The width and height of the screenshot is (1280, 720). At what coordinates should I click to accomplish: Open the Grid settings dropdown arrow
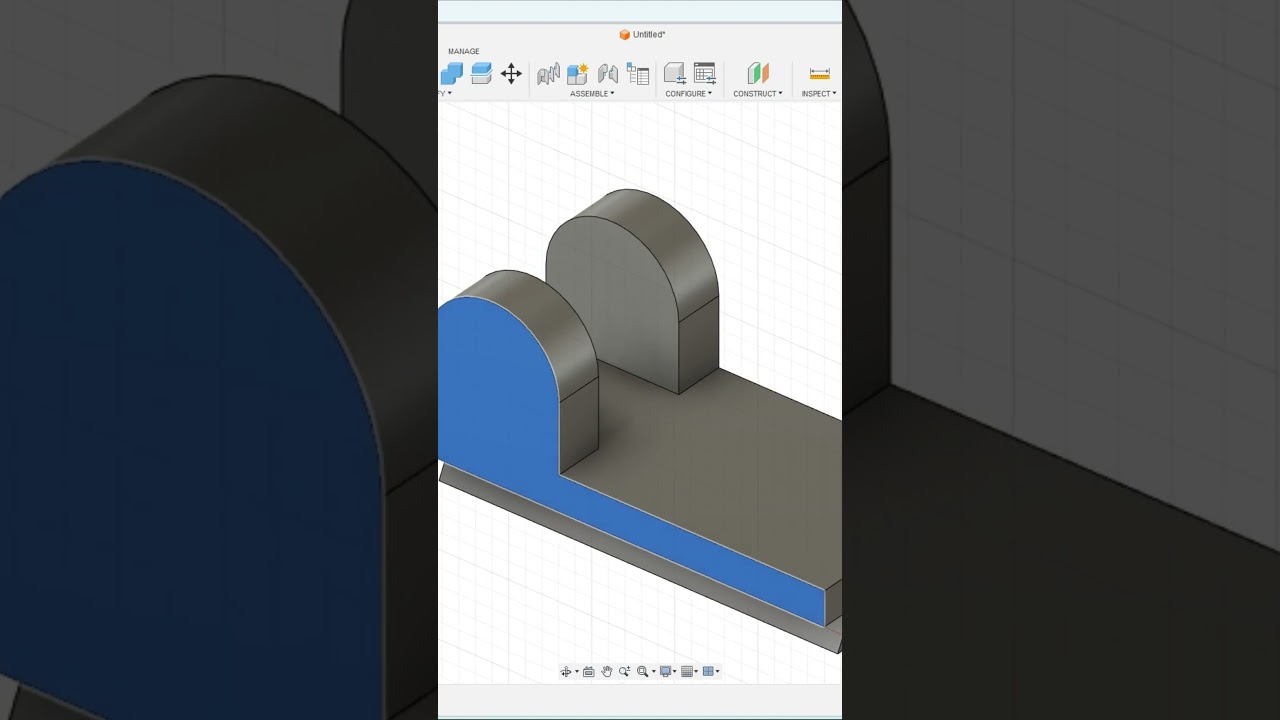click(x=696, y=672)
